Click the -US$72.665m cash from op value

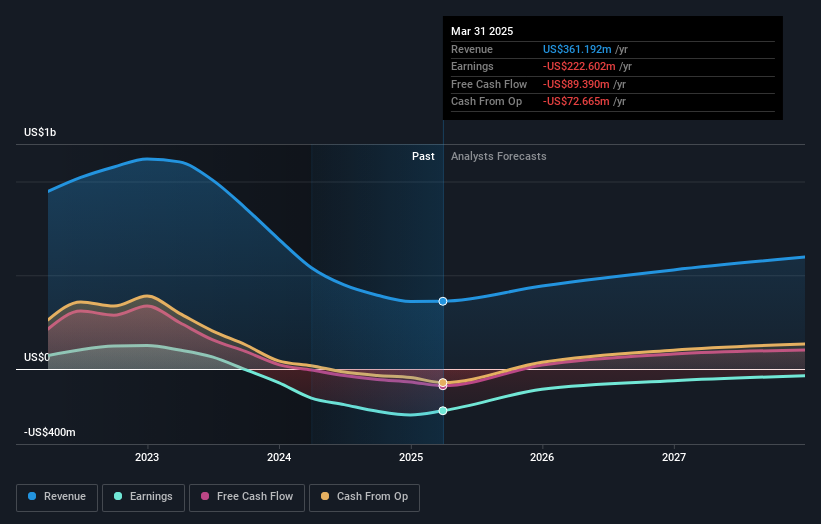click(576, 102)
